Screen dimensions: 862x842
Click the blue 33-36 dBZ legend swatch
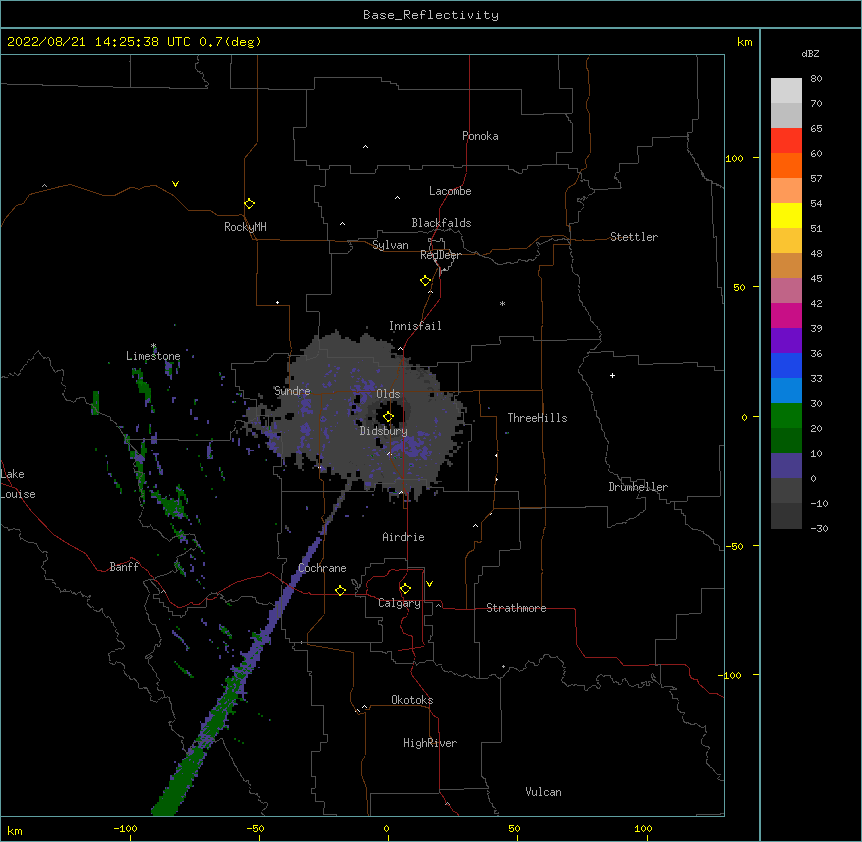(x=786, y=365)
